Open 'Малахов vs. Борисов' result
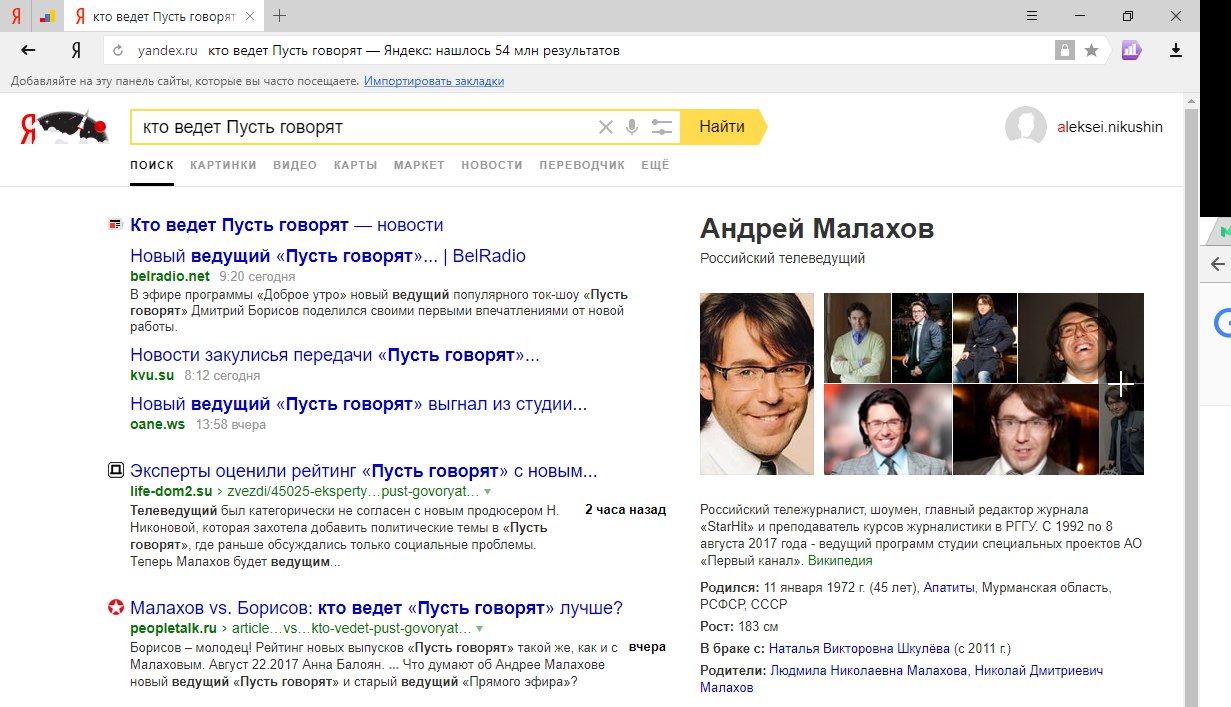The height and width of the screenshot is (707, 1231). pos(377,608)
